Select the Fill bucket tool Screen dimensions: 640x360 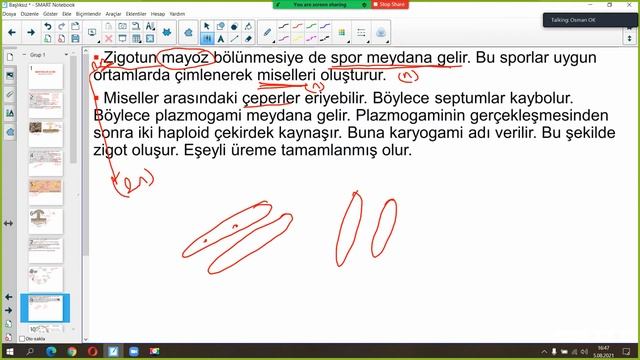click(234, 27)
